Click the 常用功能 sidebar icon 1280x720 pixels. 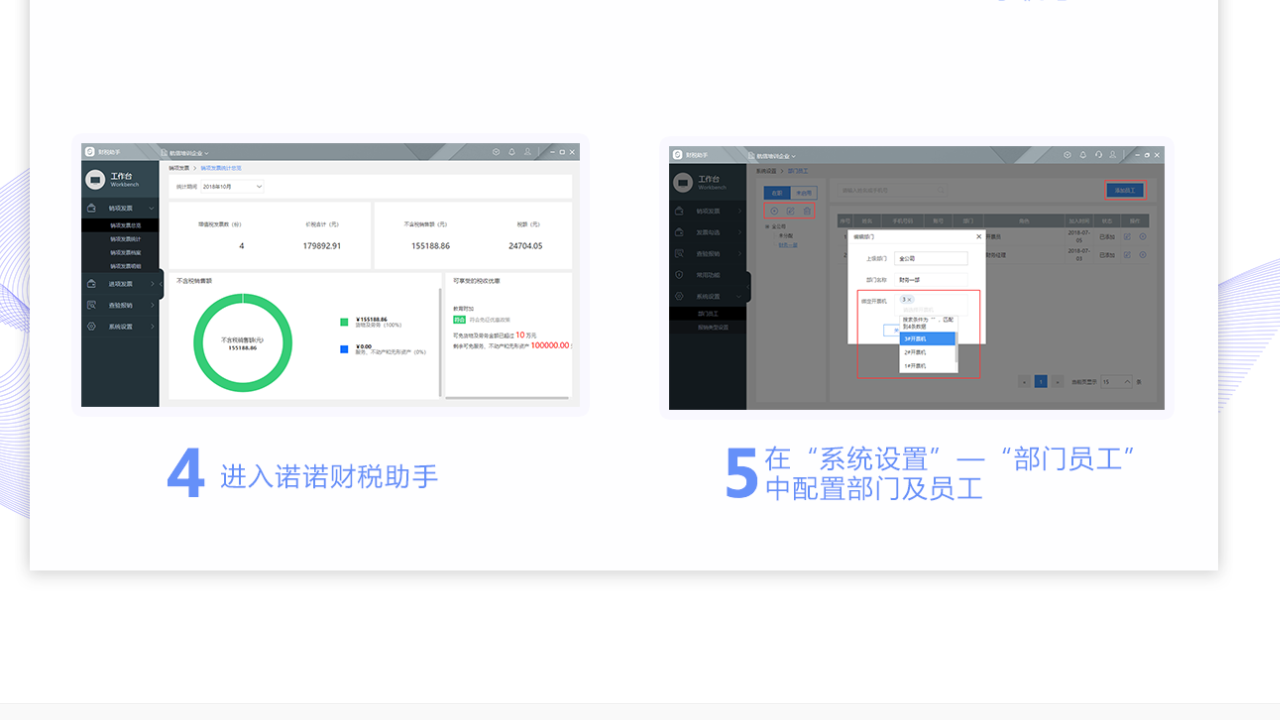679,275
